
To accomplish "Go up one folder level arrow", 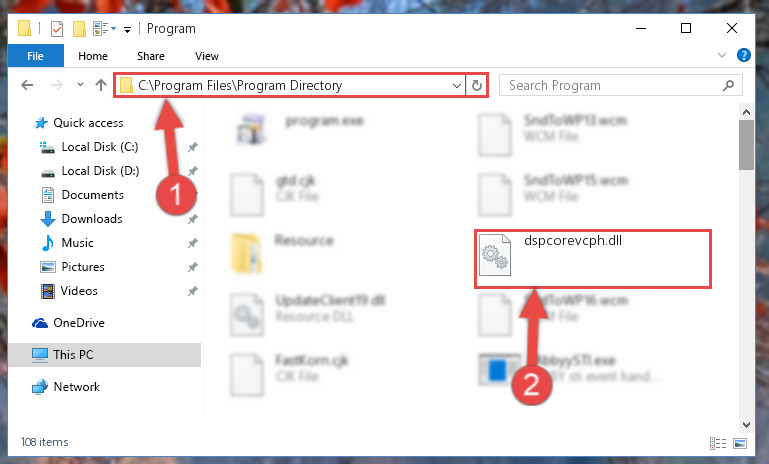I will click(x=101, y=85).
